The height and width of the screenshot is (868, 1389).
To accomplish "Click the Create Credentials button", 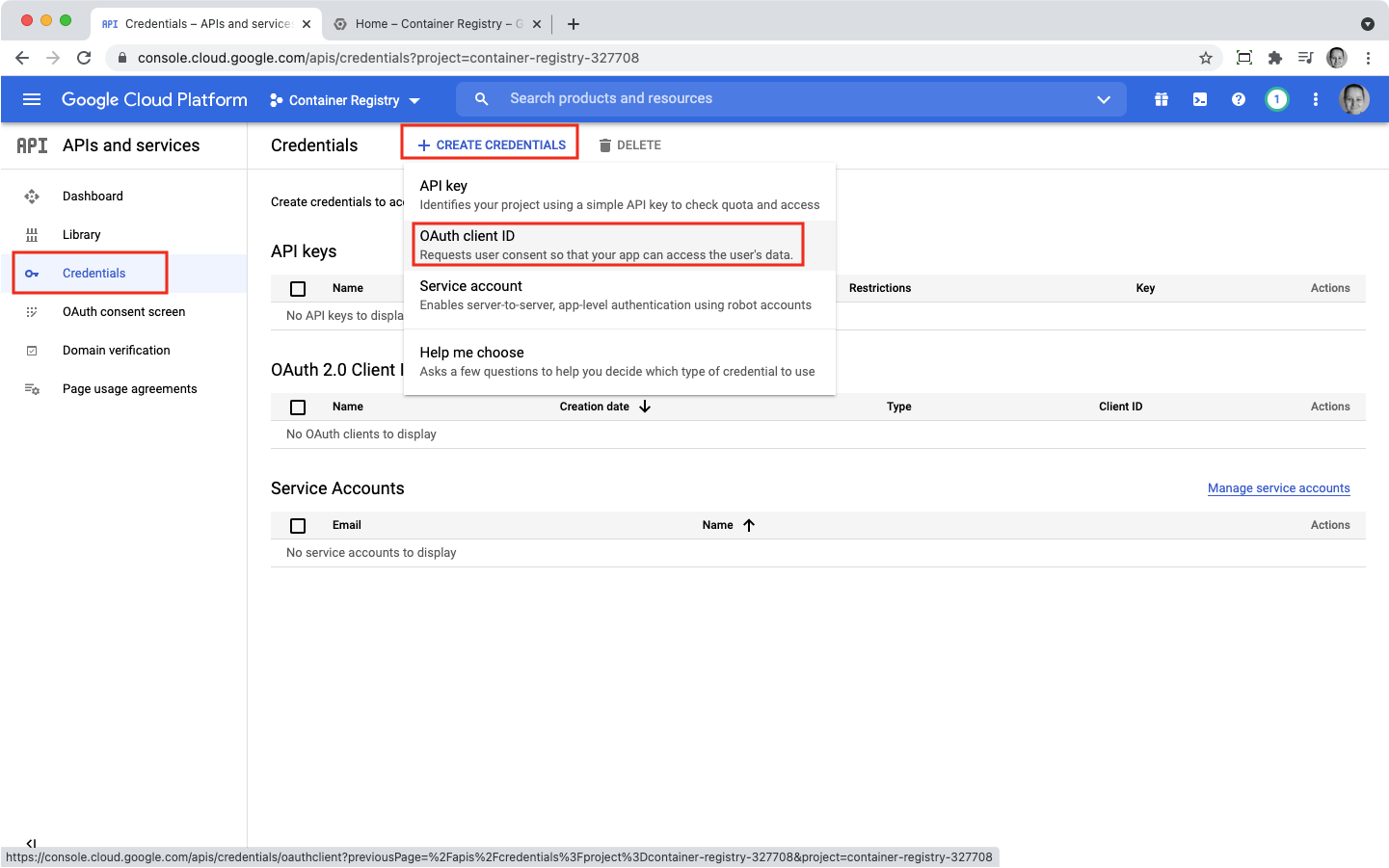I will (491, 145).
